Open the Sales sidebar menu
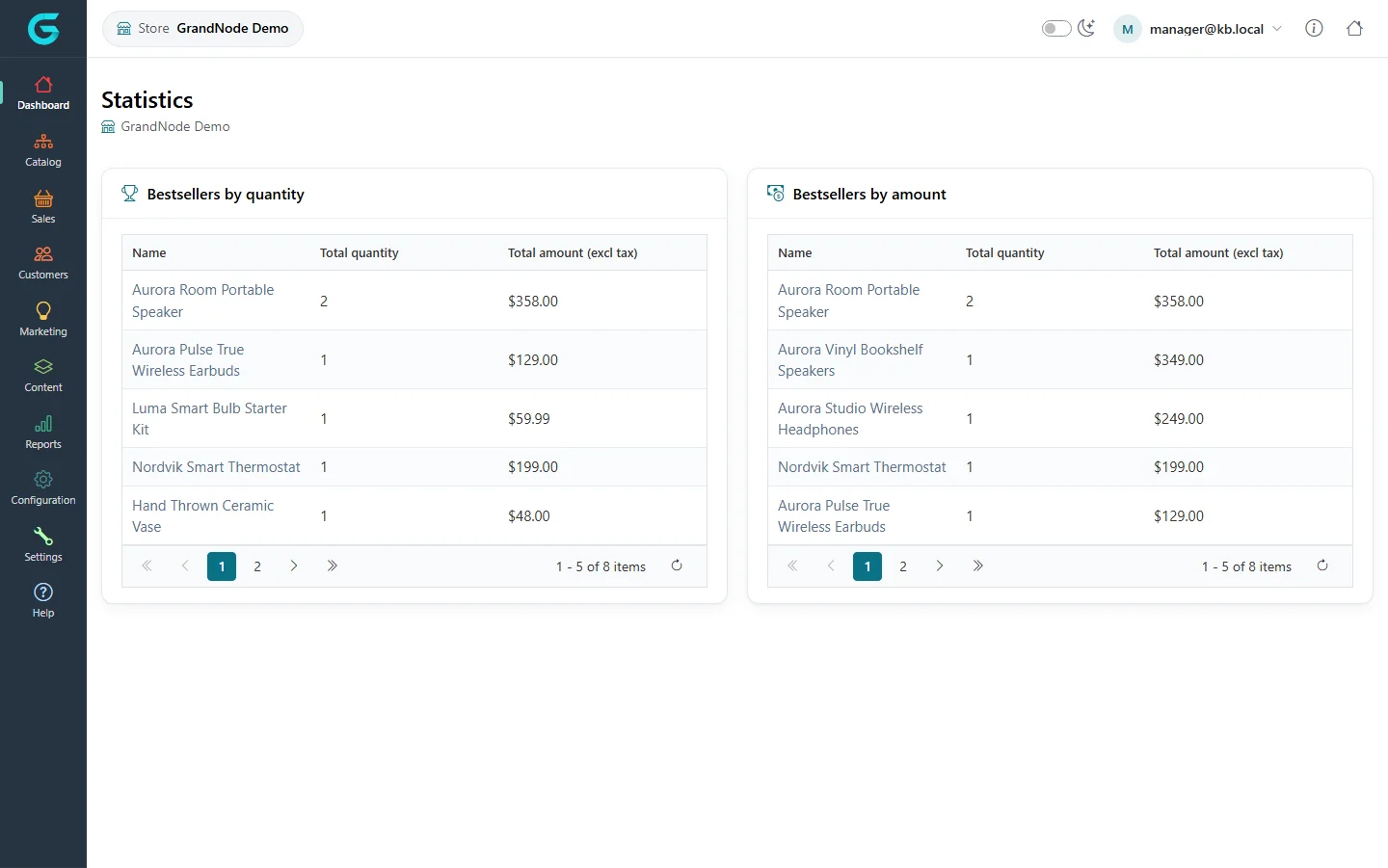Image resolution: width=1388 pixels, height=868 pixels. tap(43, 207)
